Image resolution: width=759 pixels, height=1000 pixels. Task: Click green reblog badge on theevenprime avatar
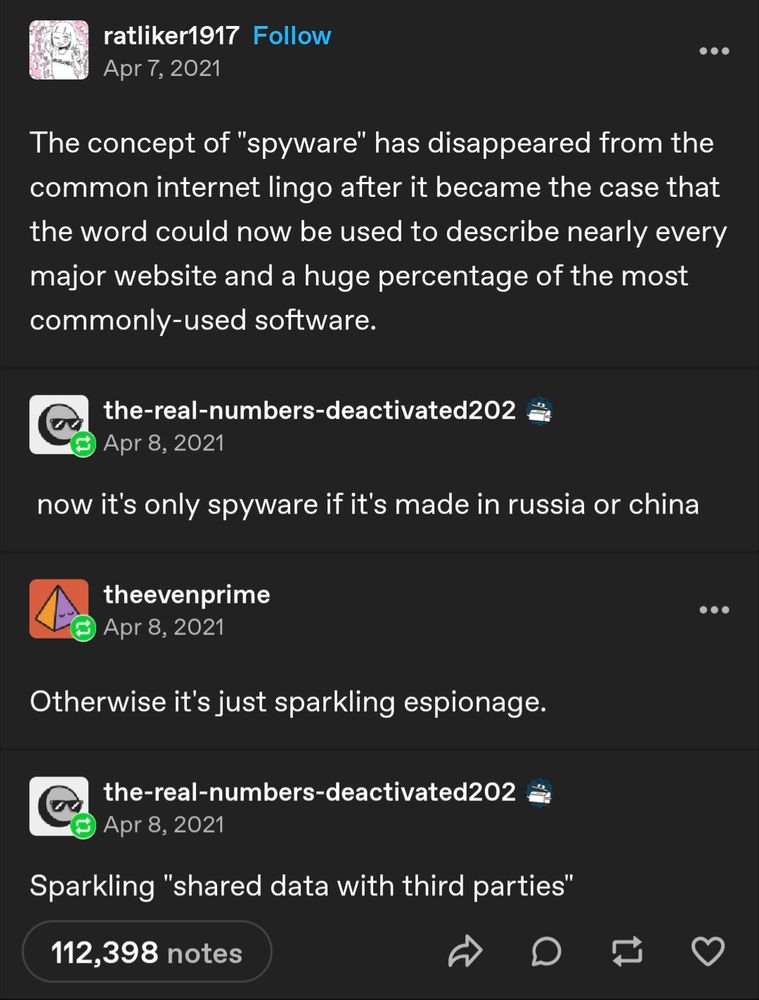82,629
